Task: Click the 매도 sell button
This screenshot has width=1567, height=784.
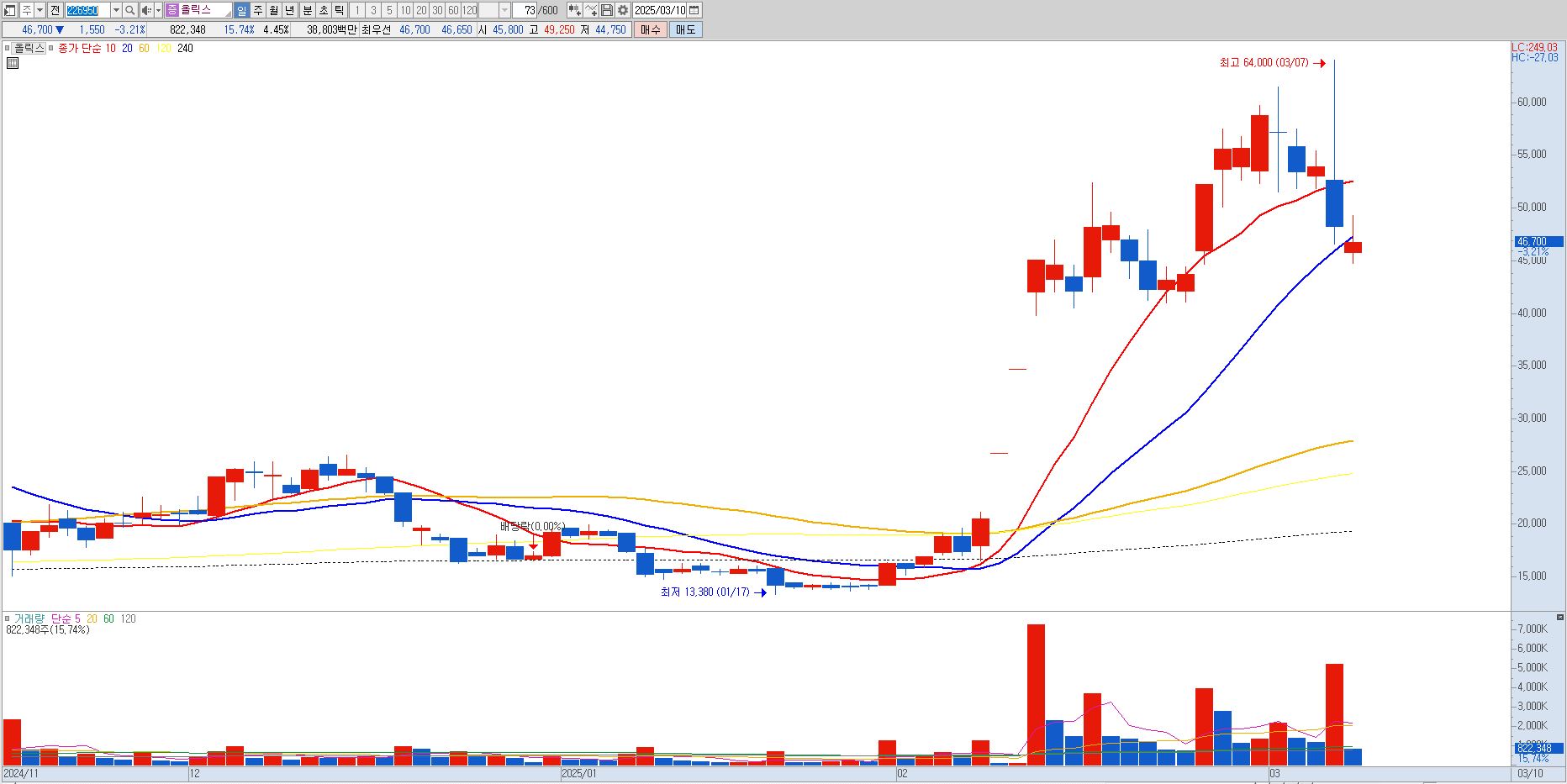Action: click(x=685, y=29)
